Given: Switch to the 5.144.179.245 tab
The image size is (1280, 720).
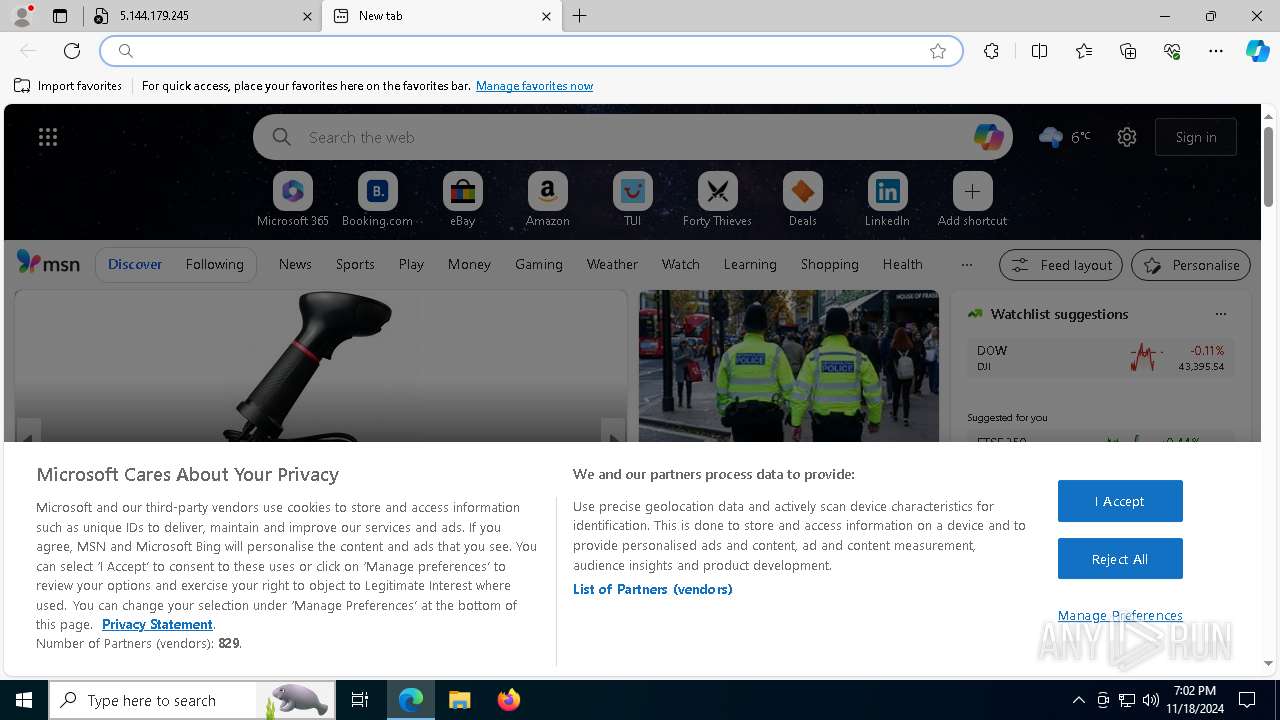Looking at the screenshot, I should click(202, 16).
